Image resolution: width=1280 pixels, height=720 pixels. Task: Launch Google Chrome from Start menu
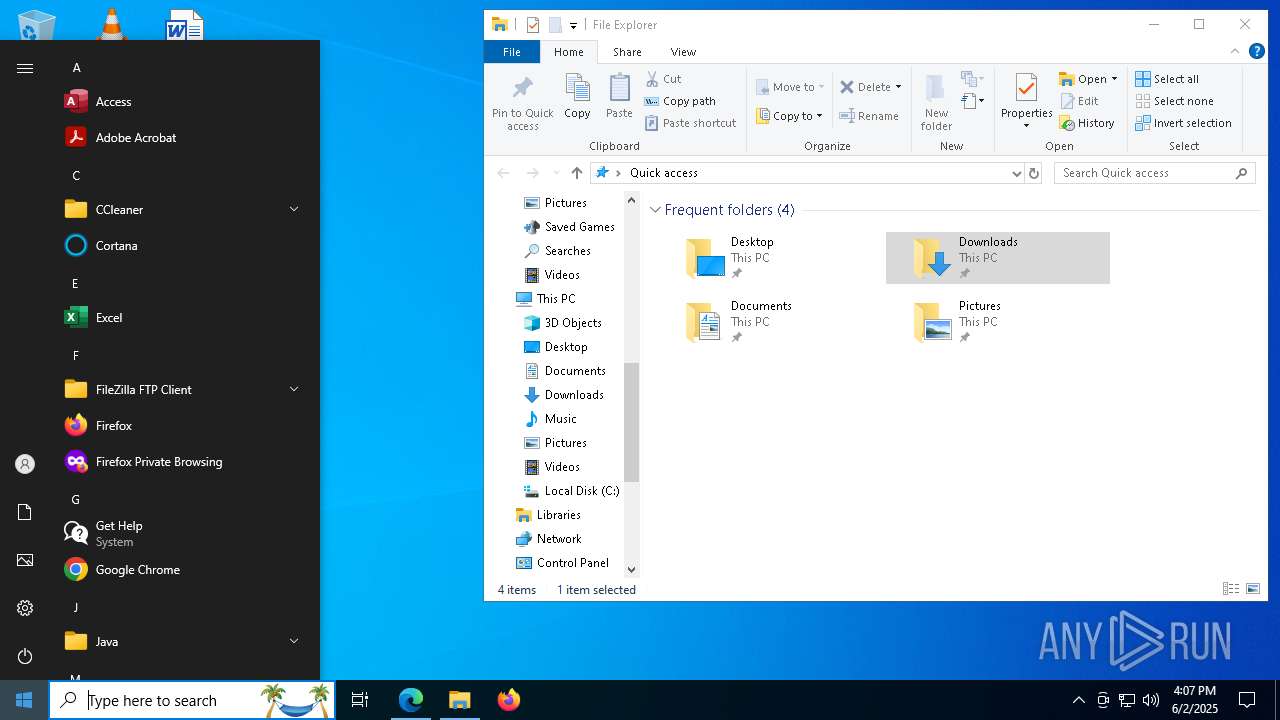[185, 570]
